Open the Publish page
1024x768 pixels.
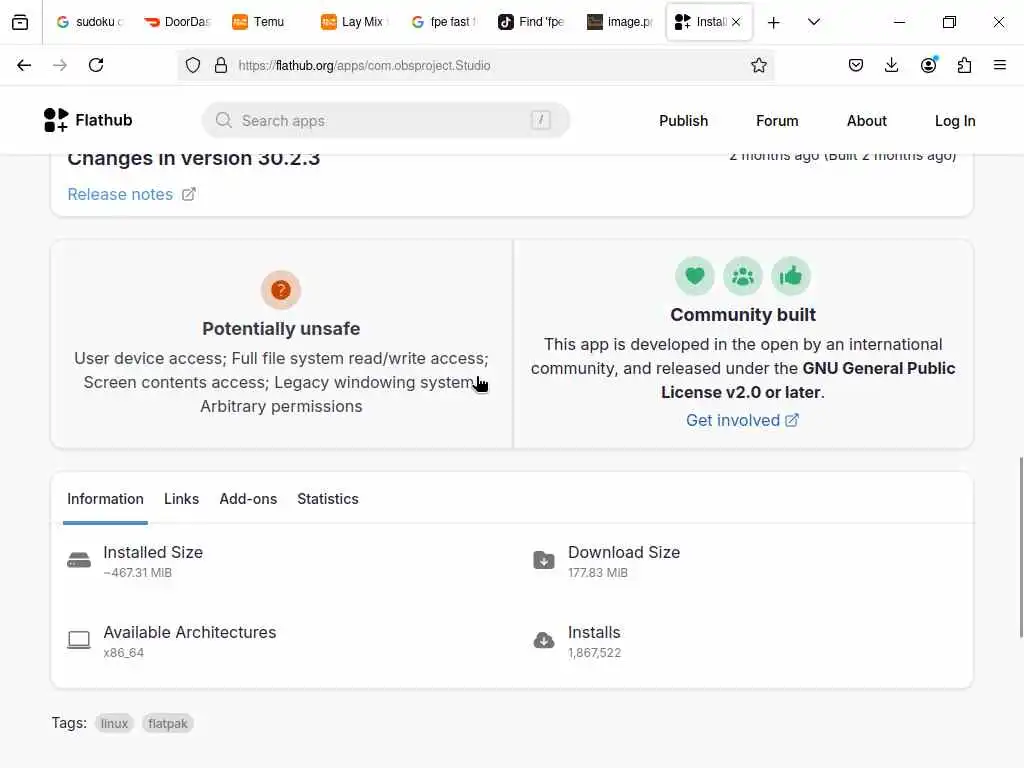[x=683, y=121]
